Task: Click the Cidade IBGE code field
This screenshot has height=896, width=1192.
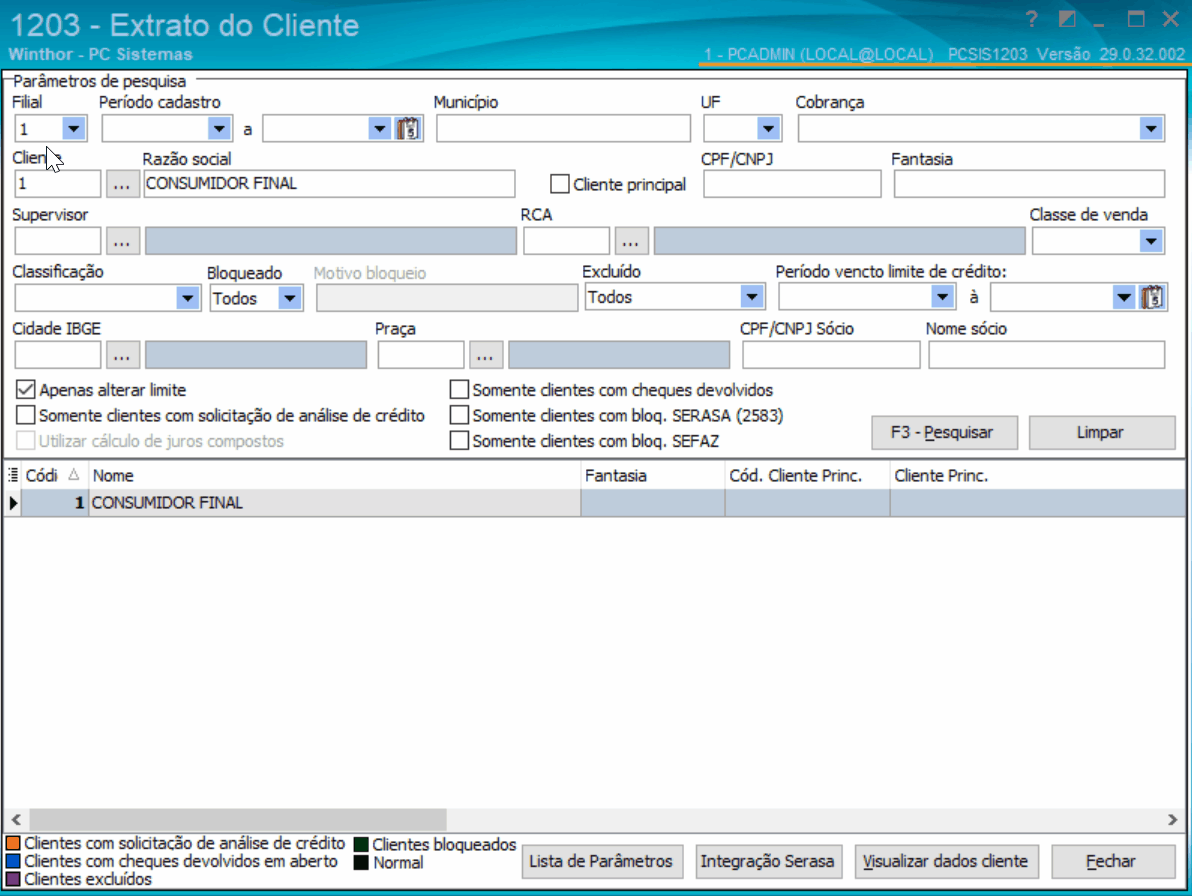Action: pos(58,355)
